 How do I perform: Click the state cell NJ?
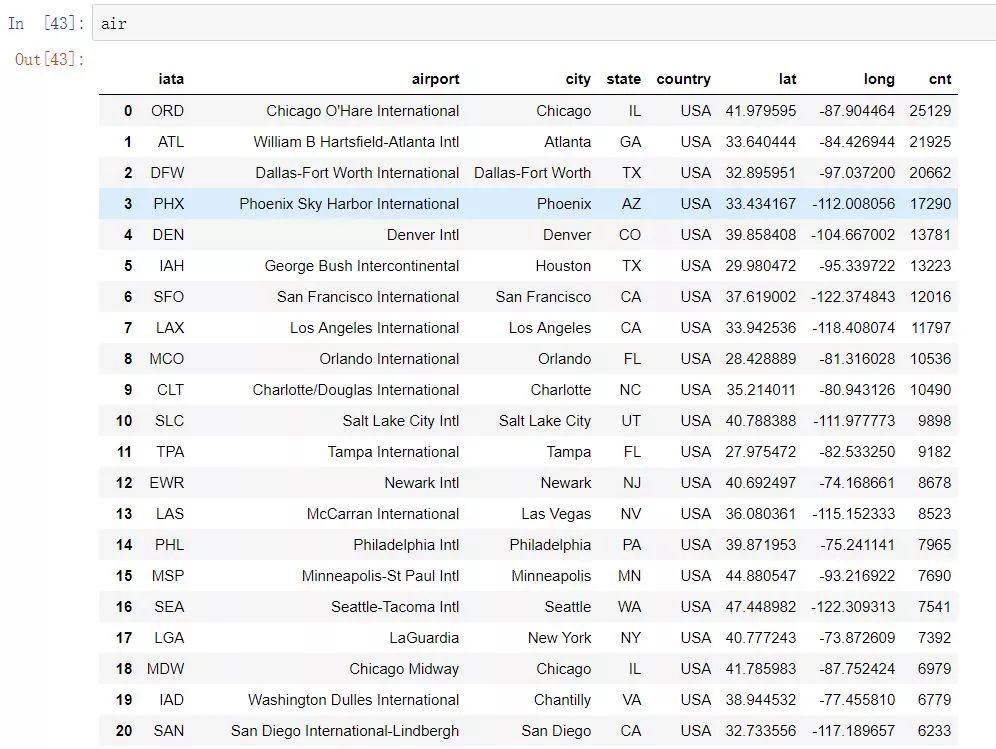(631, 483)
